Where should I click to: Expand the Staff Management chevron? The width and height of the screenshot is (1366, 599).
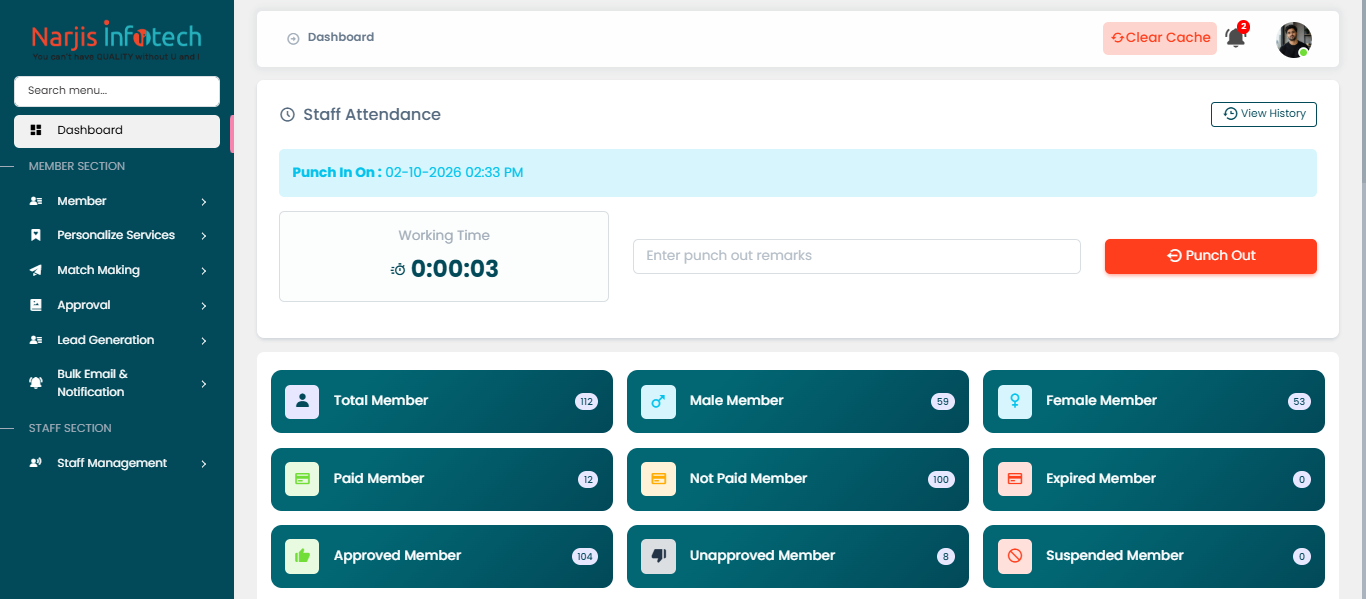pos(204,464)
